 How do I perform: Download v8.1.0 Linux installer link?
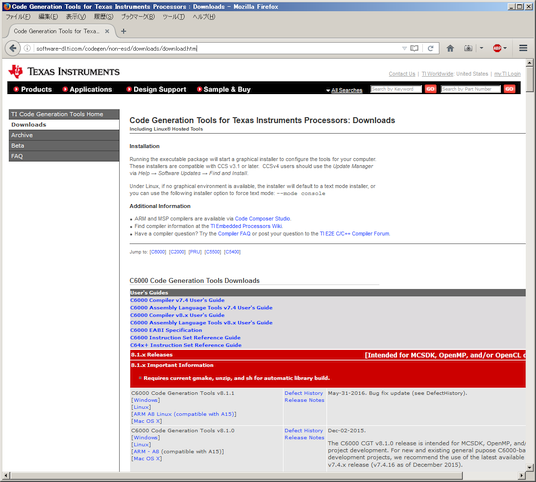141,445
